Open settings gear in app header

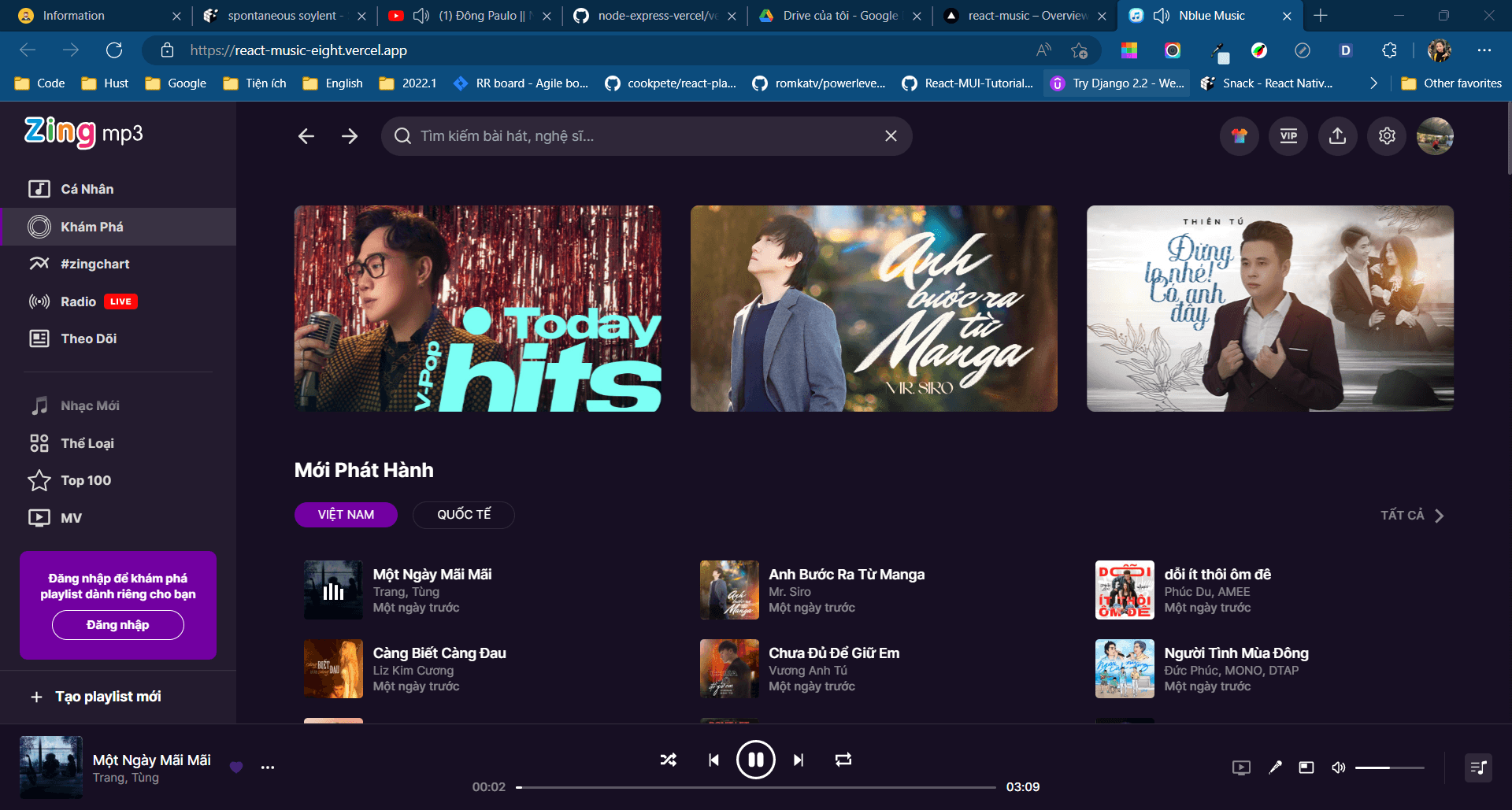(x=1387, y=136)
